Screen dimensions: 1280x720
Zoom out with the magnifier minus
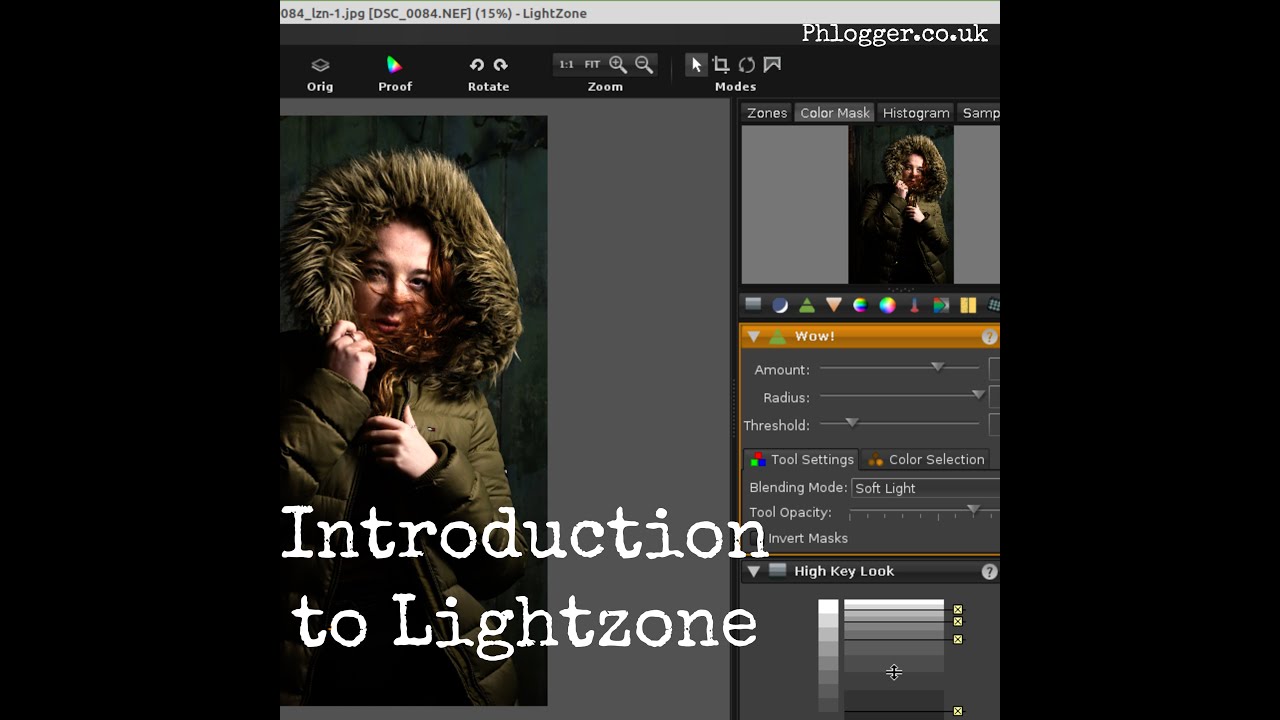click(644, 65)
